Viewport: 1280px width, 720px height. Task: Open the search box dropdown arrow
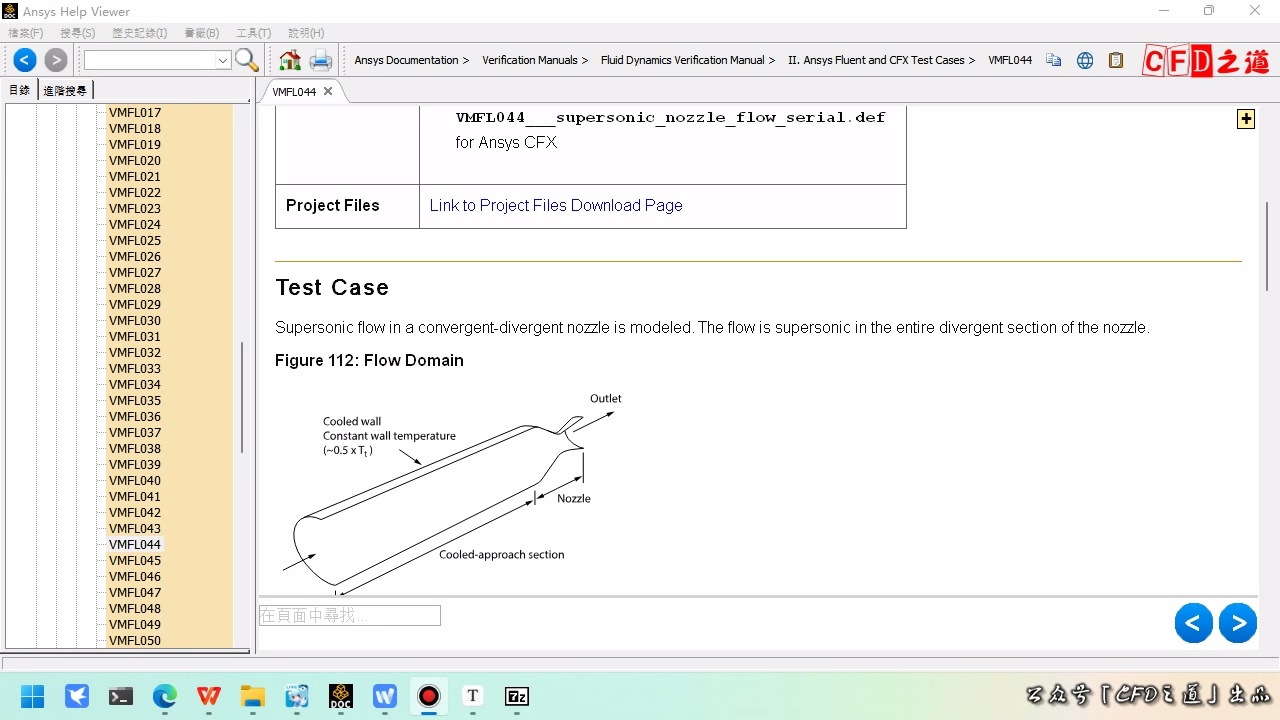(x=223, y=60)
